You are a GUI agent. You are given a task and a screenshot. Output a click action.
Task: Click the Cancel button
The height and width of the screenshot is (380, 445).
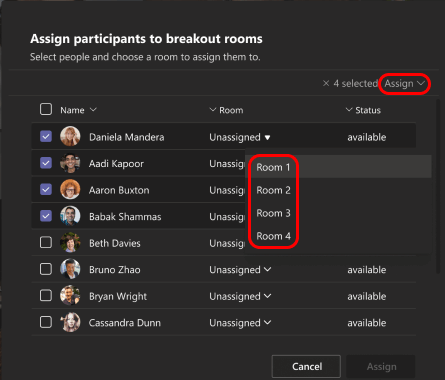pos(306,366)
